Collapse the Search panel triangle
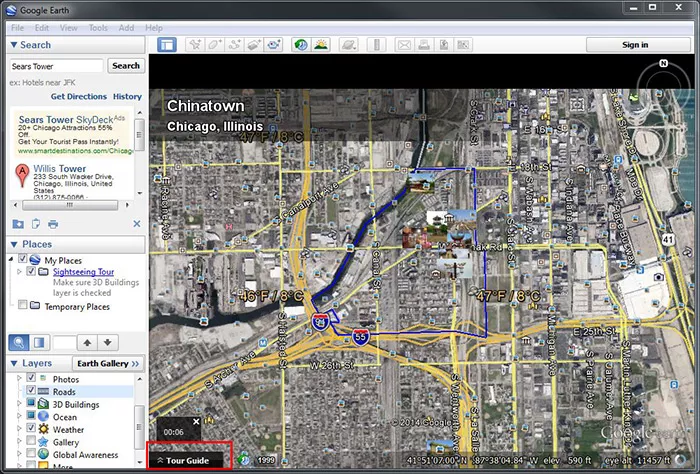The width and height of the screenshot is (700, 474). pyautogui.click(x=14, y=45)
